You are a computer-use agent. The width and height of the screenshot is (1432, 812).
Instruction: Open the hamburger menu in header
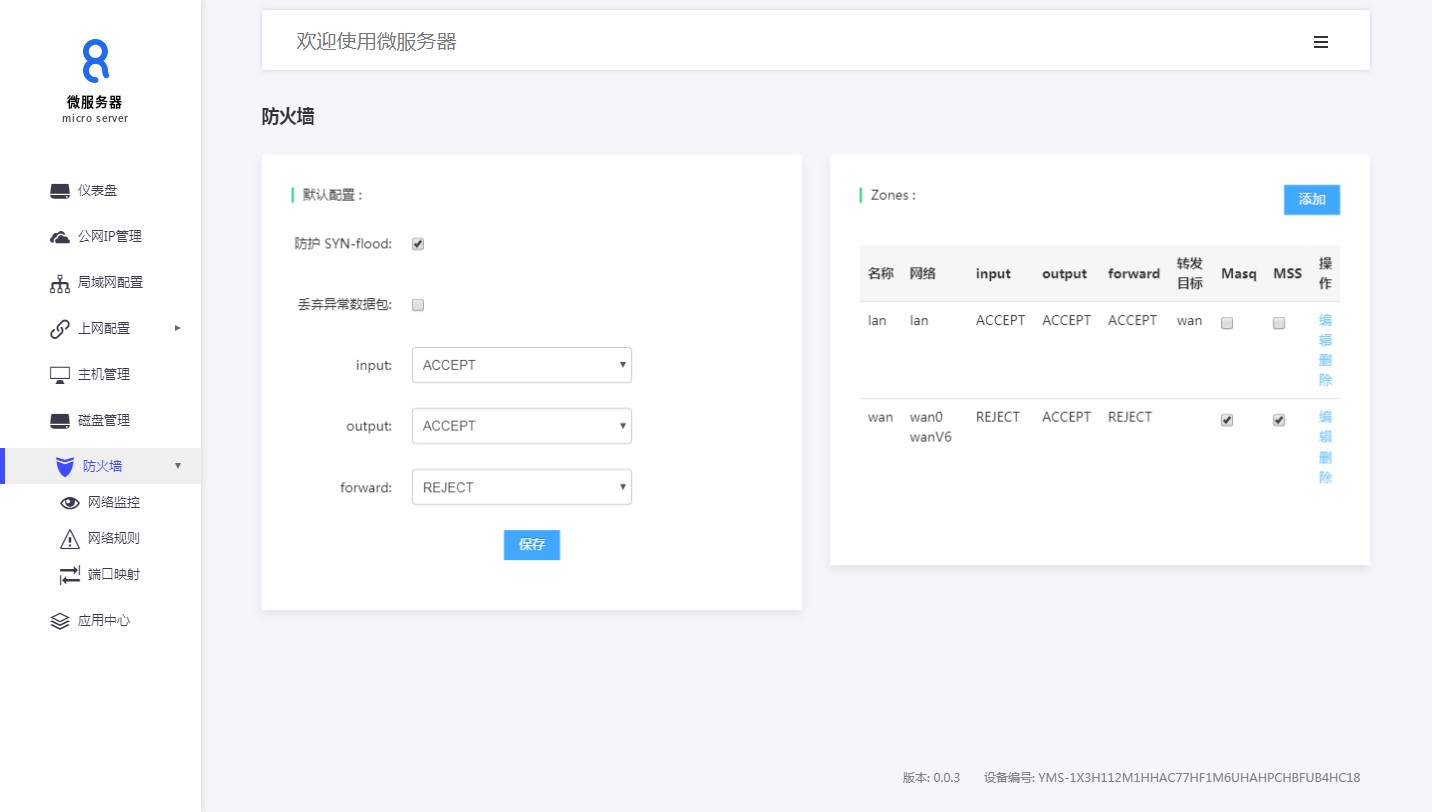(x=1320, y=42)
